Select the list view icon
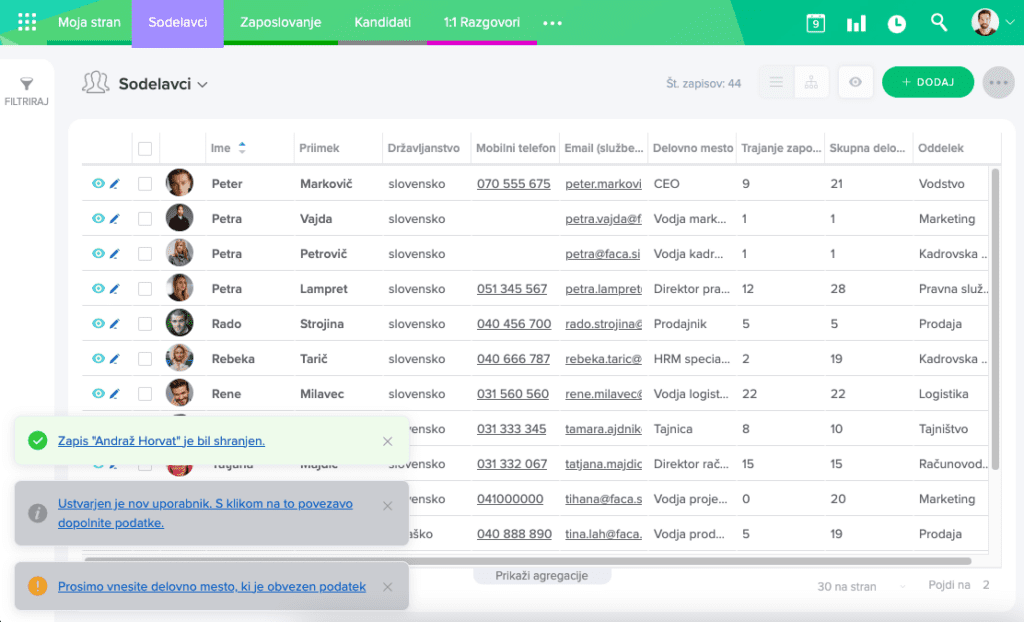 pyautogui.click(x=776, y=83)
